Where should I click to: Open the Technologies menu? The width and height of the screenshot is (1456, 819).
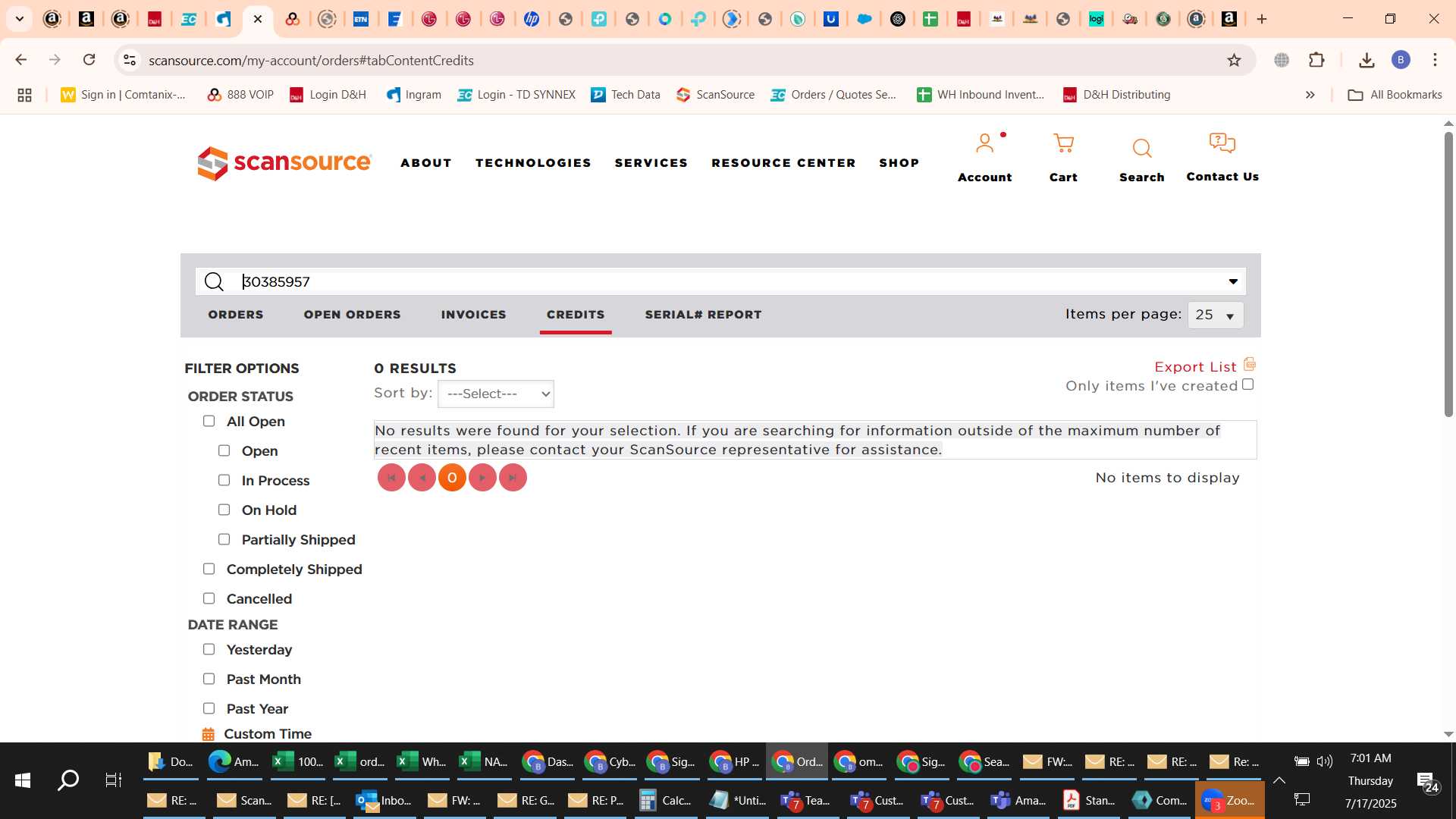click(533, 163)
